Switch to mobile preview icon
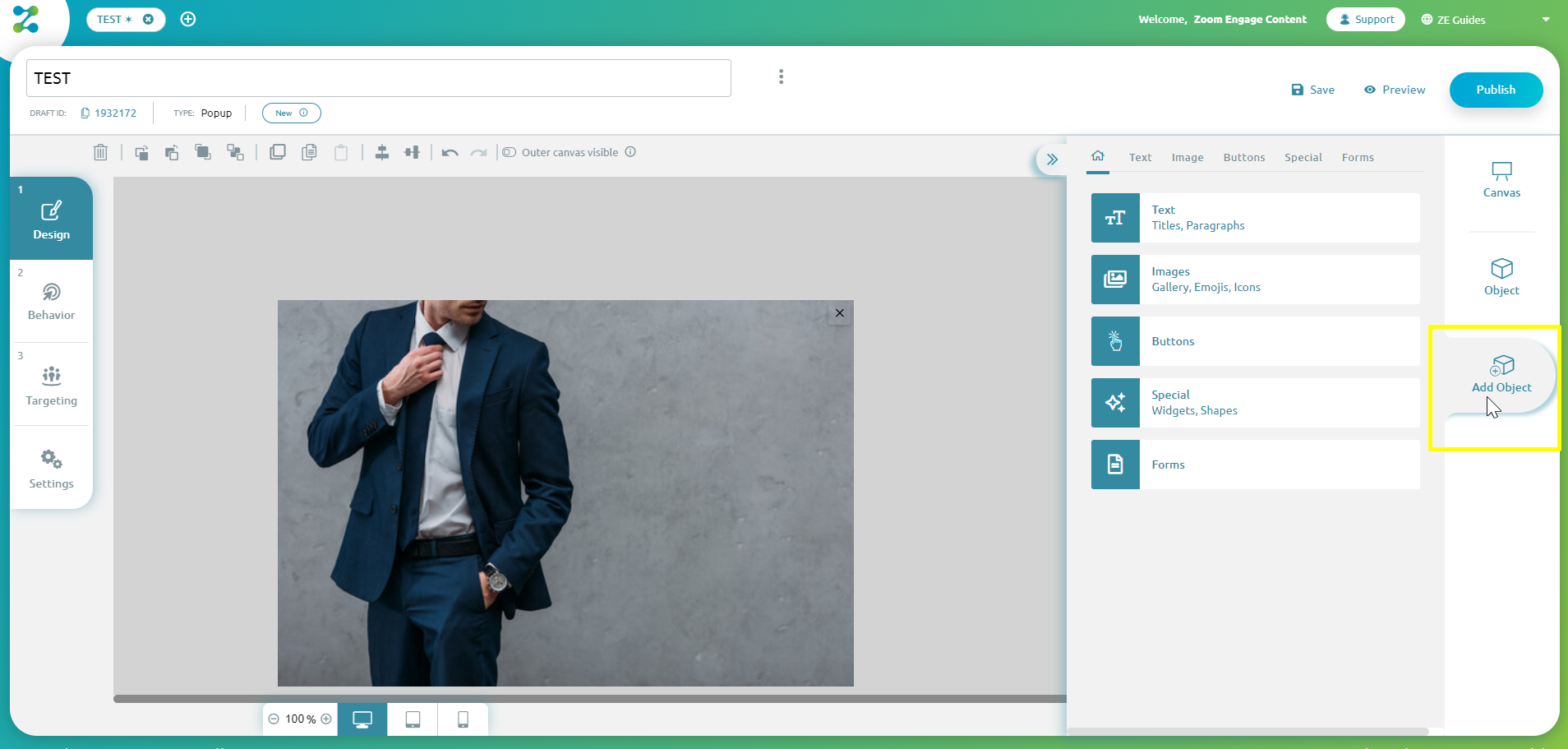The width and height of the screenshot is (1568, 749). click(462, 719)
